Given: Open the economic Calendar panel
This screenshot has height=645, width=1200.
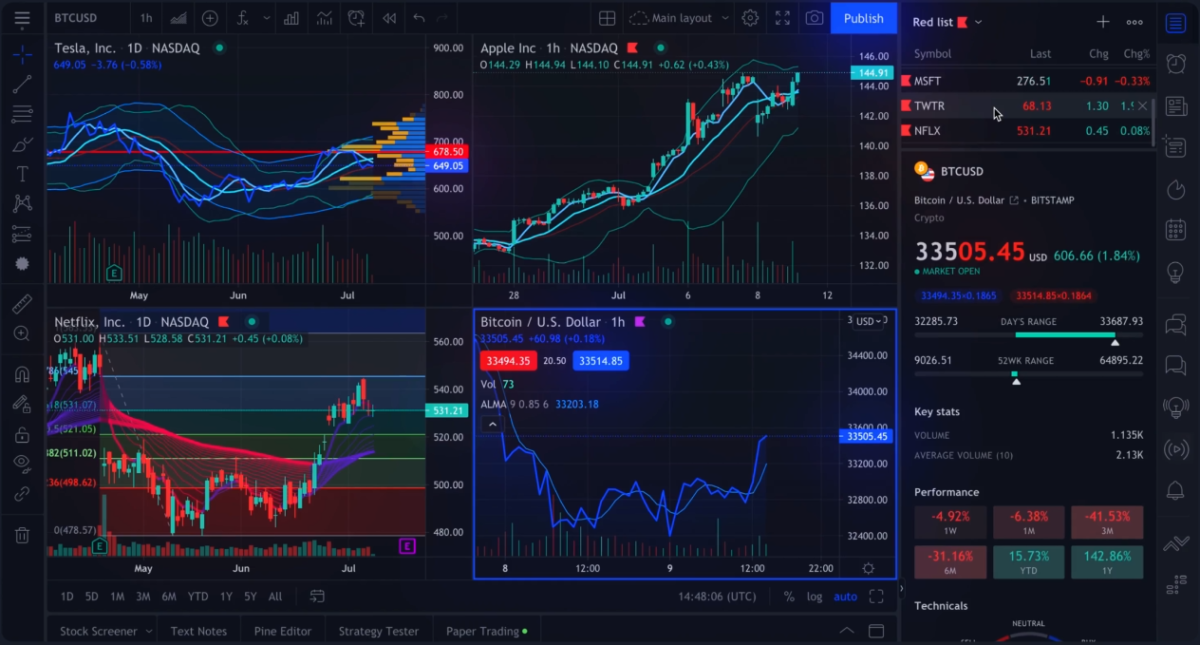Looking at the screenshot, I should [x=1176, y=229].
